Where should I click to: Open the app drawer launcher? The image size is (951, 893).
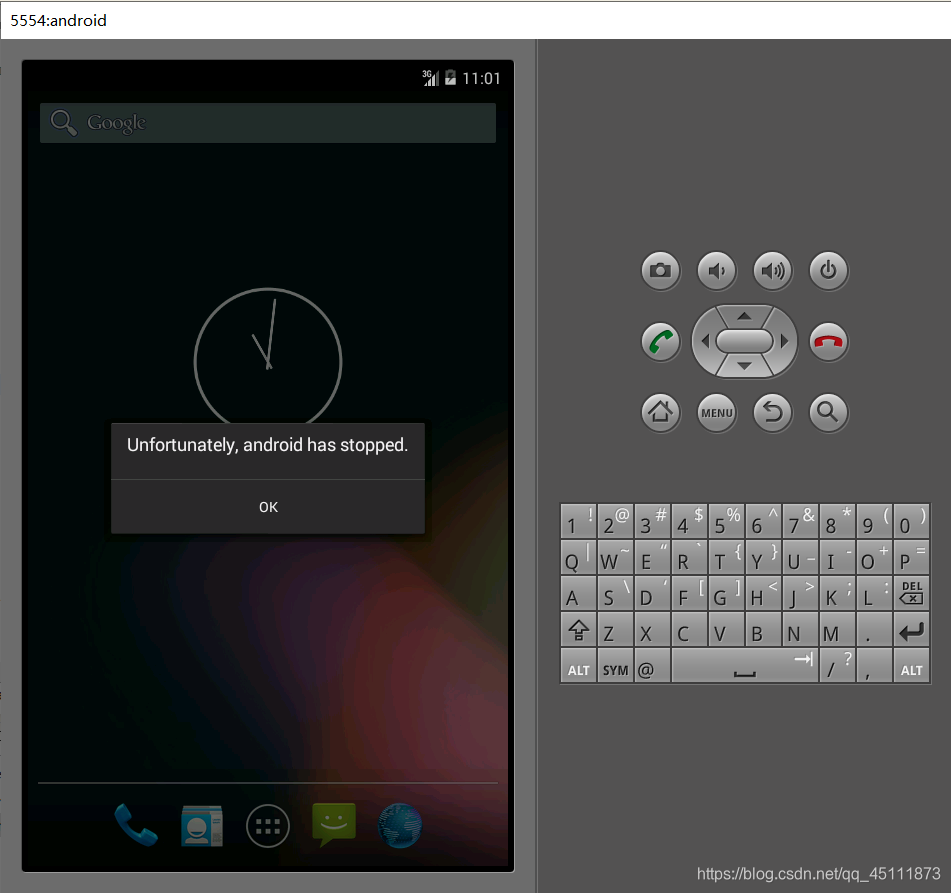pos(267,826)
